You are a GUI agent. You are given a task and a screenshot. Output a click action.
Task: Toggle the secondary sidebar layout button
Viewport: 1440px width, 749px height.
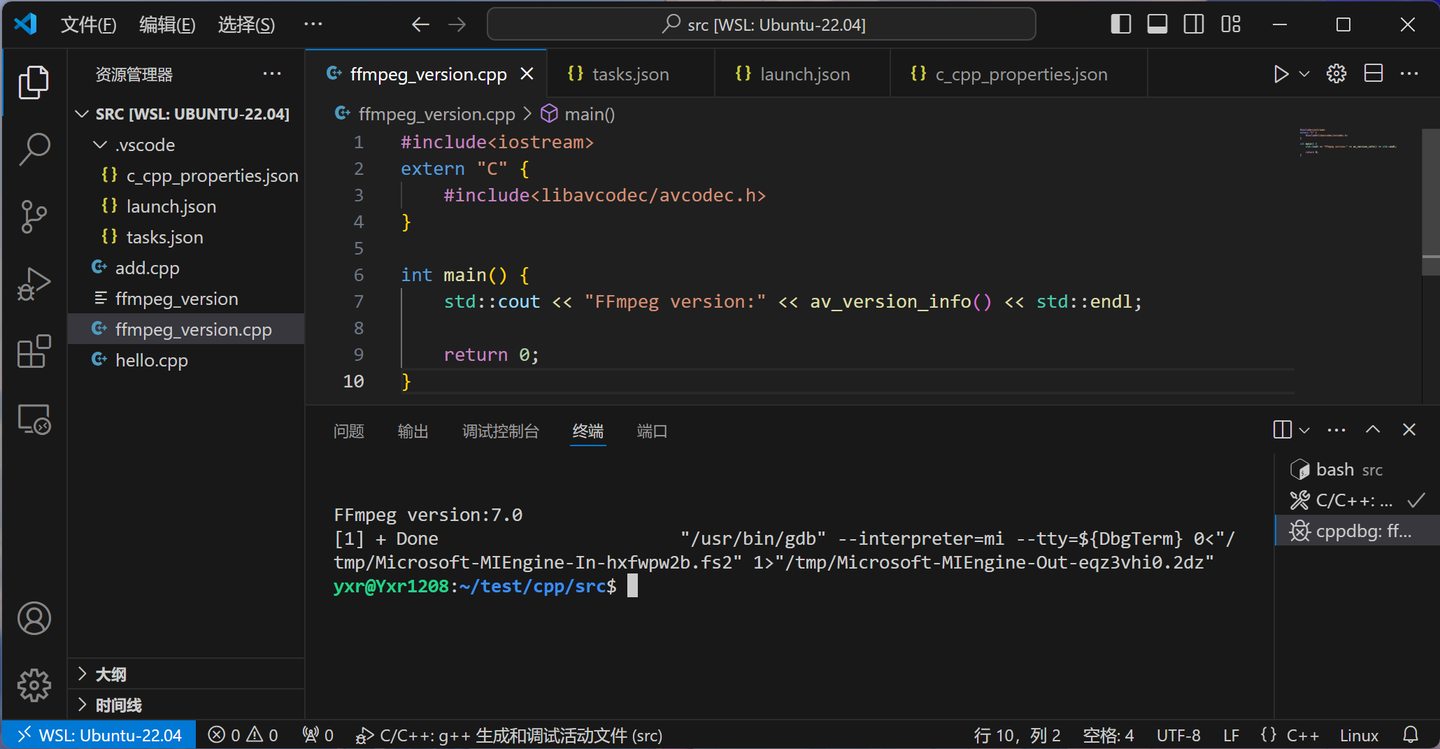[x=1193, y=25]
